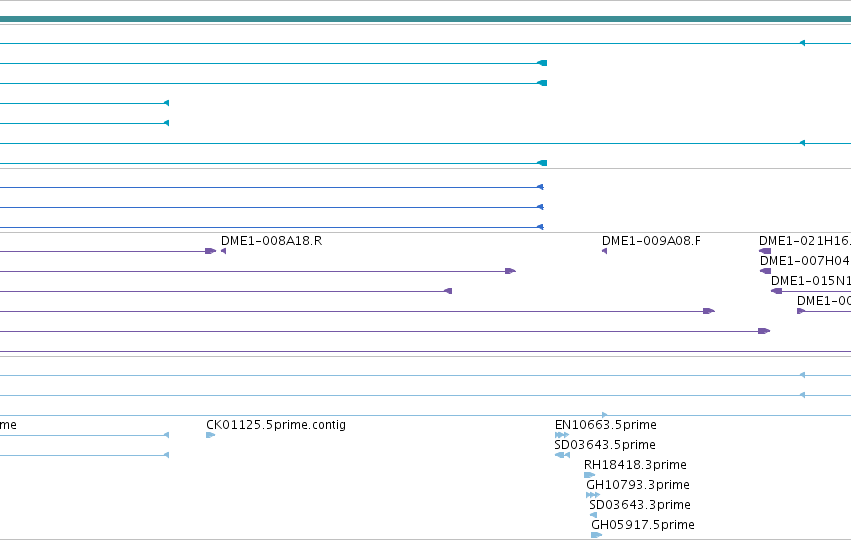This screenshot has width=851, height=540.
Task: Click the DME1-021H16 purple arrow glyph
Action: (765, 251)
